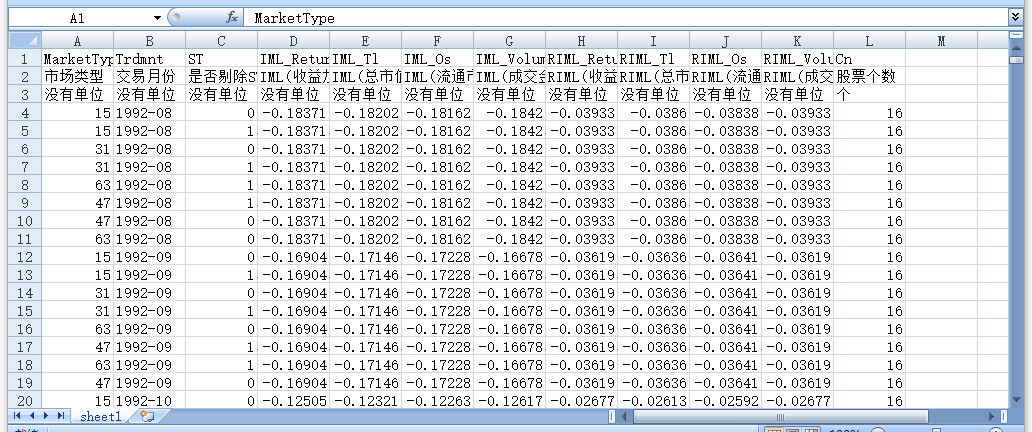This screenshot has width=1032, height=432.
Task: Click cell A8 with value 63
Action: [78, 184]
